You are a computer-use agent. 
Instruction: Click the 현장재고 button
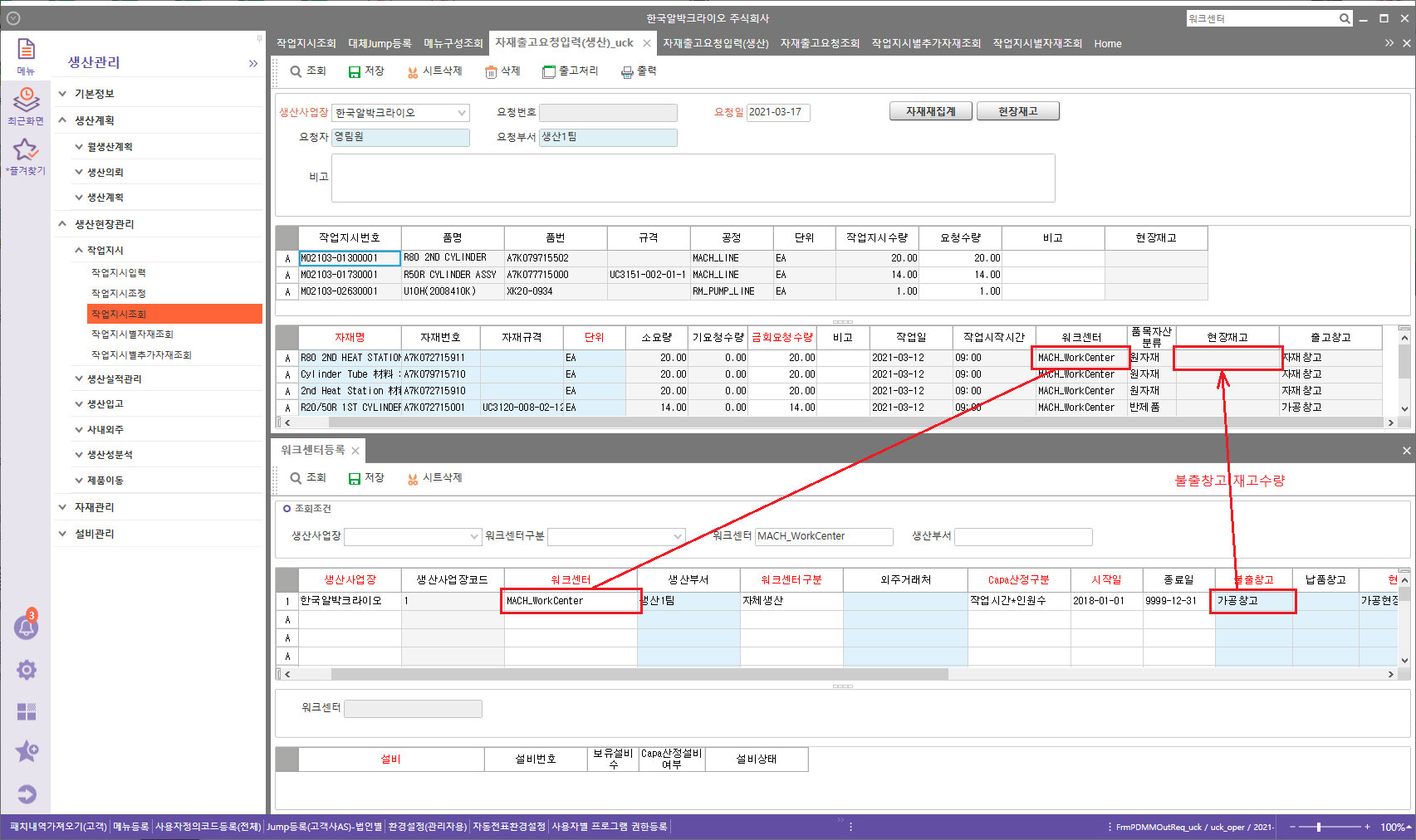1018,111
